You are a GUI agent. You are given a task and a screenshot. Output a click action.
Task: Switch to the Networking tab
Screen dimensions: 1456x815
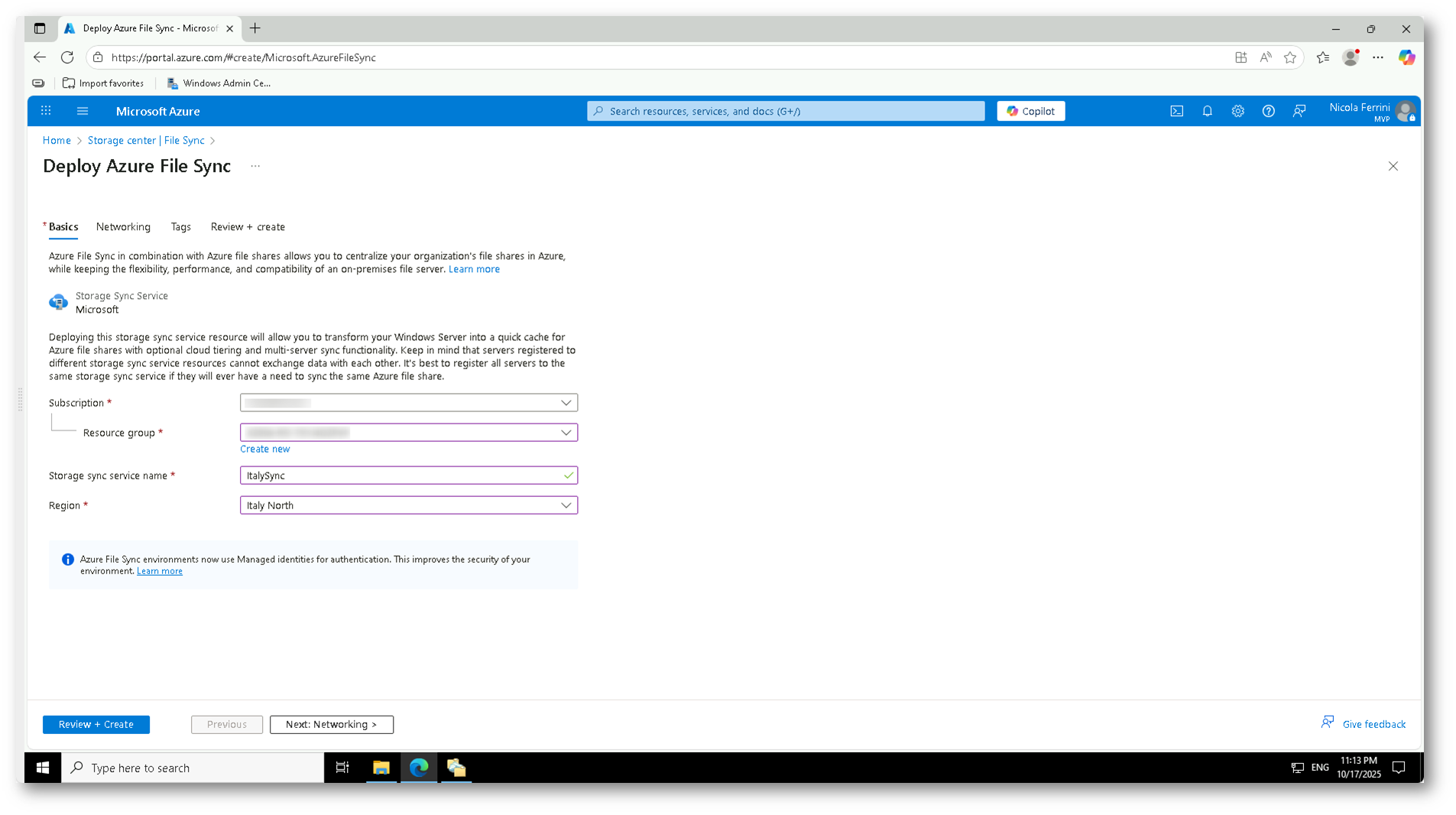[123, 227]
